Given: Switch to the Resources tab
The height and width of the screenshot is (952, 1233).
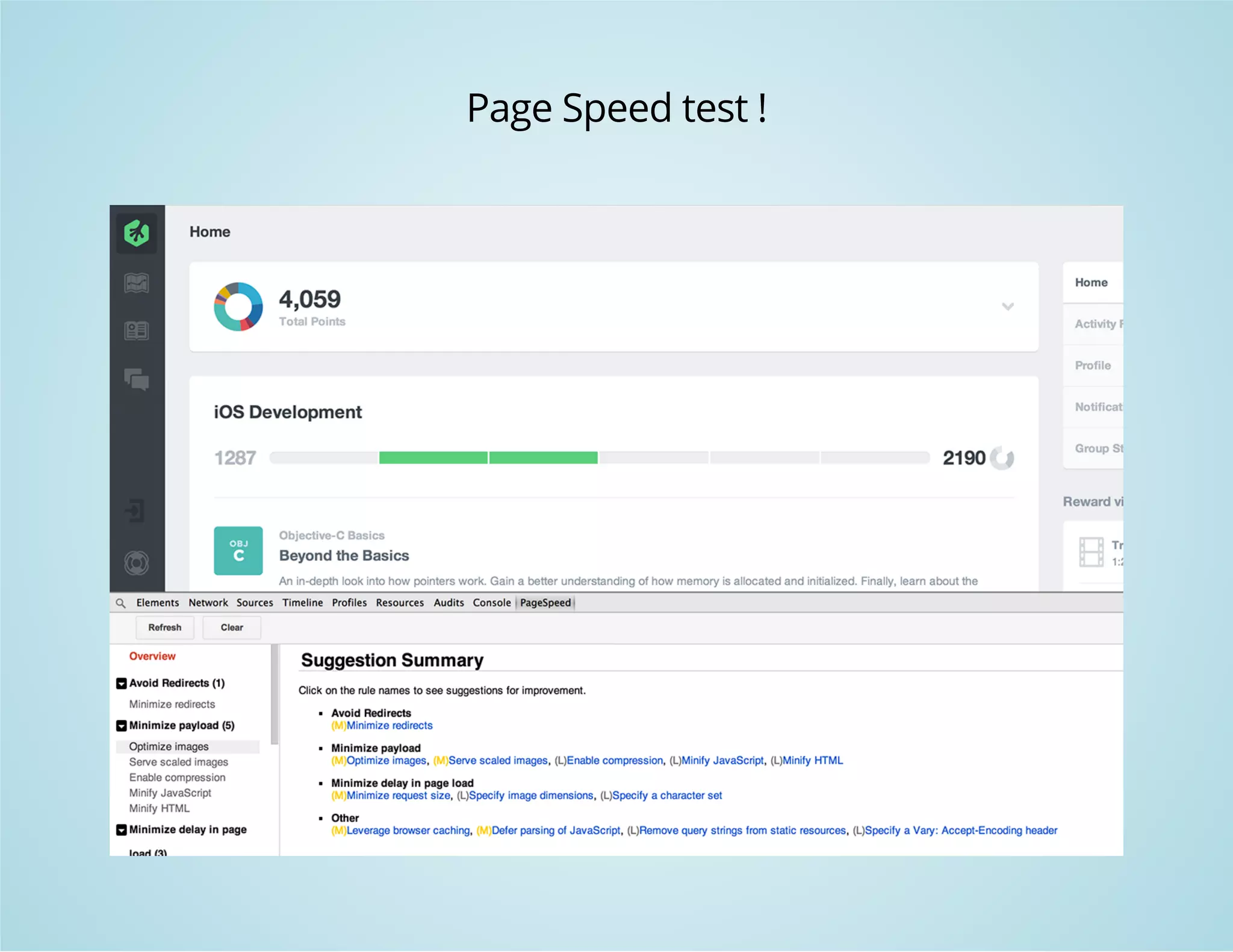Looking at the screenshot, I should point(400,602).
